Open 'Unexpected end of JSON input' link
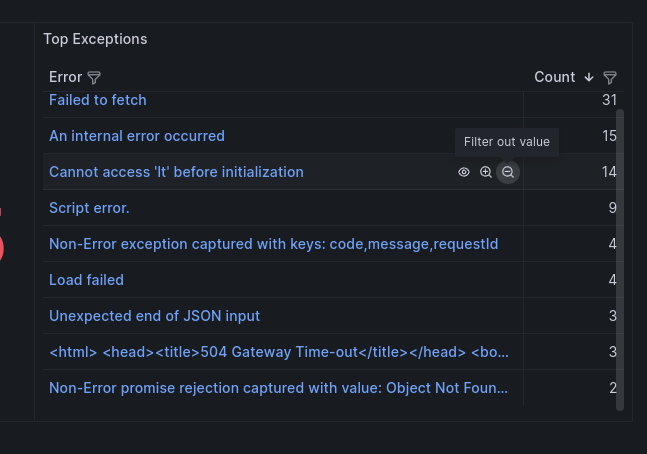 [154, 316]
